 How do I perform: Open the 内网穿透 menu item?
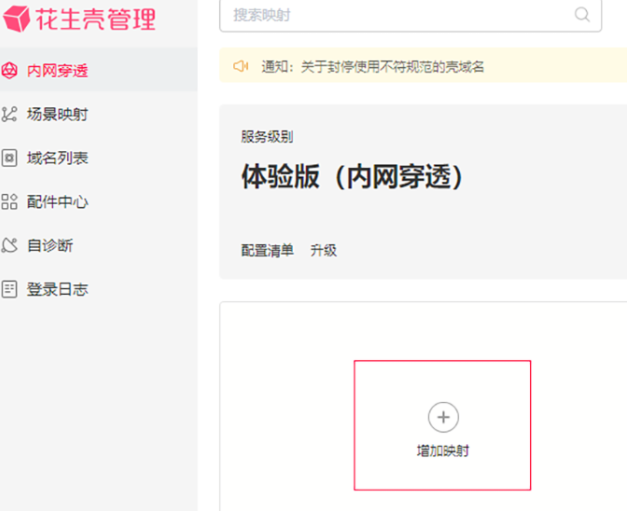click(98, 70)
